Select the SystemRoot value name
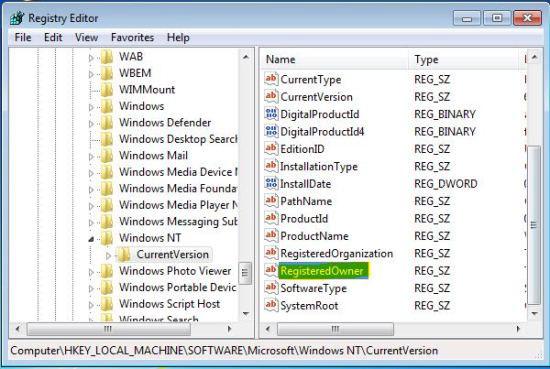Screen dimensions: 550x369 309,306
